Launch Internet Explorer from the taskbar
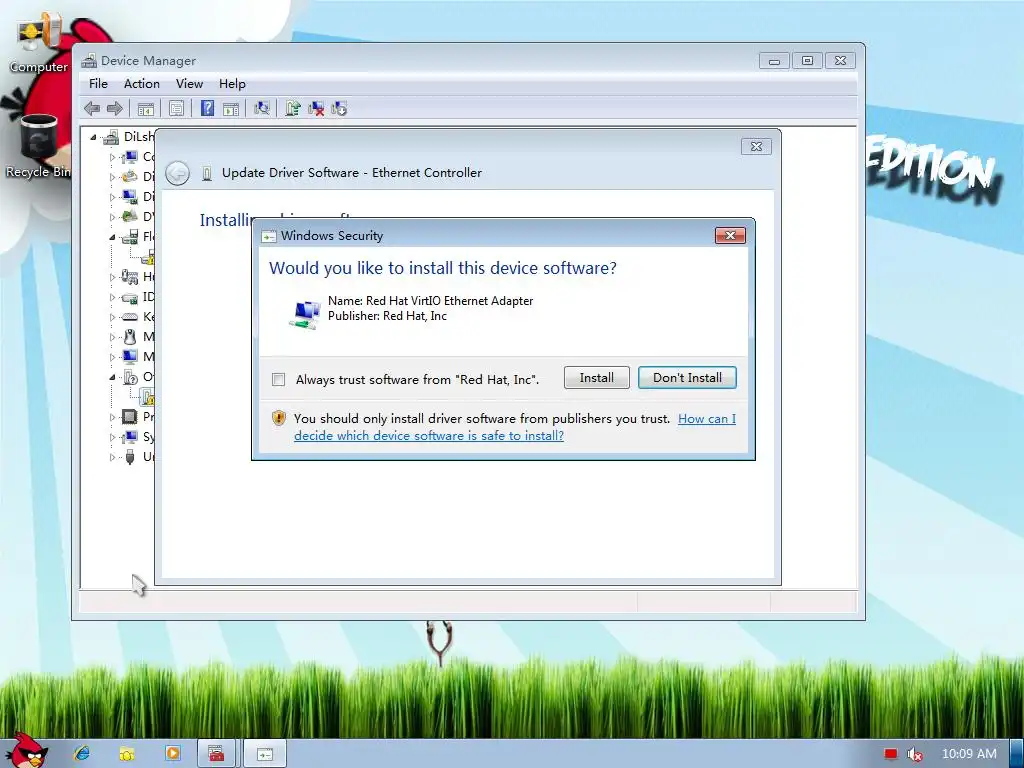Image resolution: width=1024 pixels, height=768 pixels. 82,753
